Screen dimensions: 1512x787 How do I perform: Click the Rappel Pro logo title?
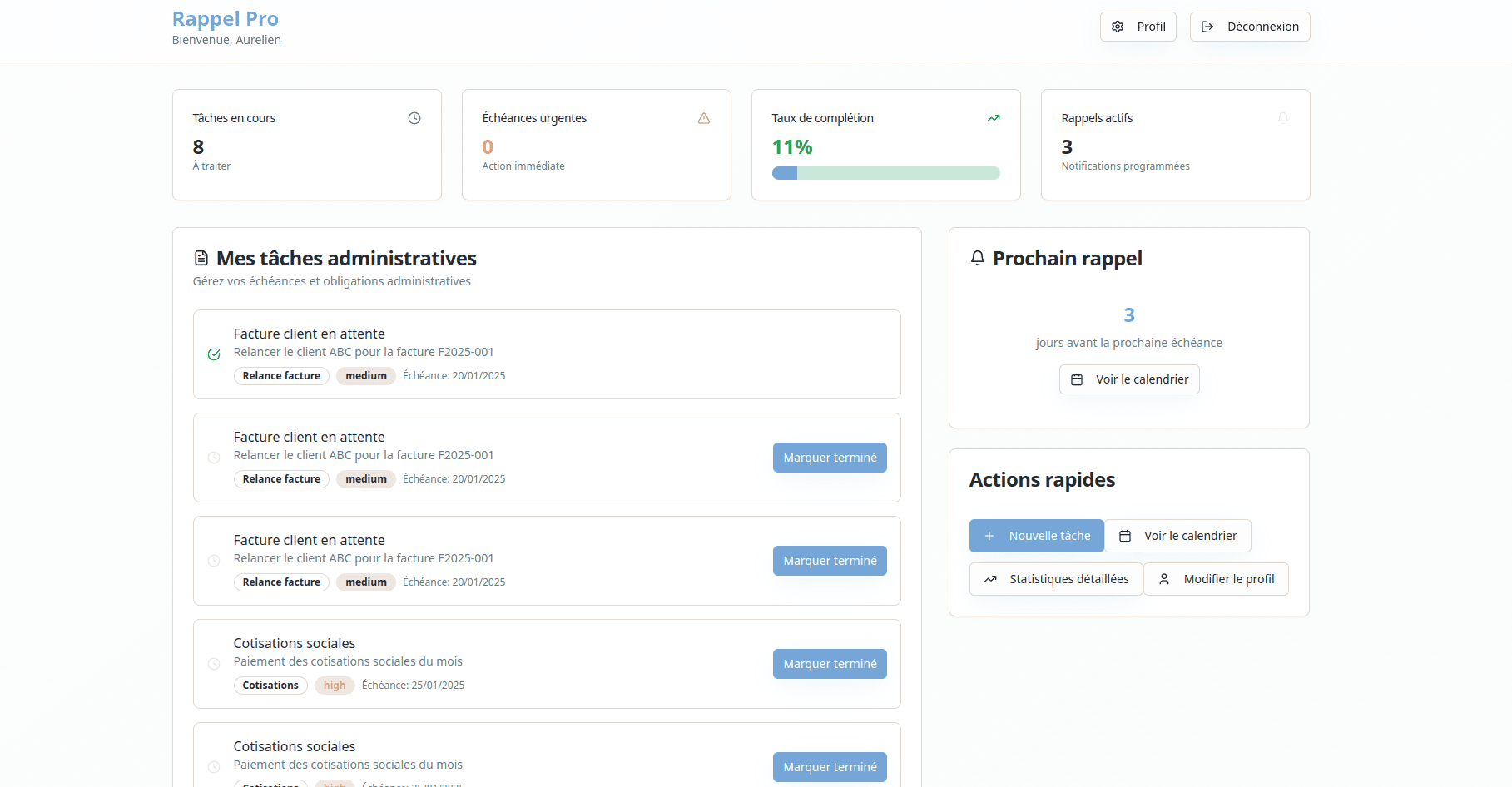tap(226, 19)
